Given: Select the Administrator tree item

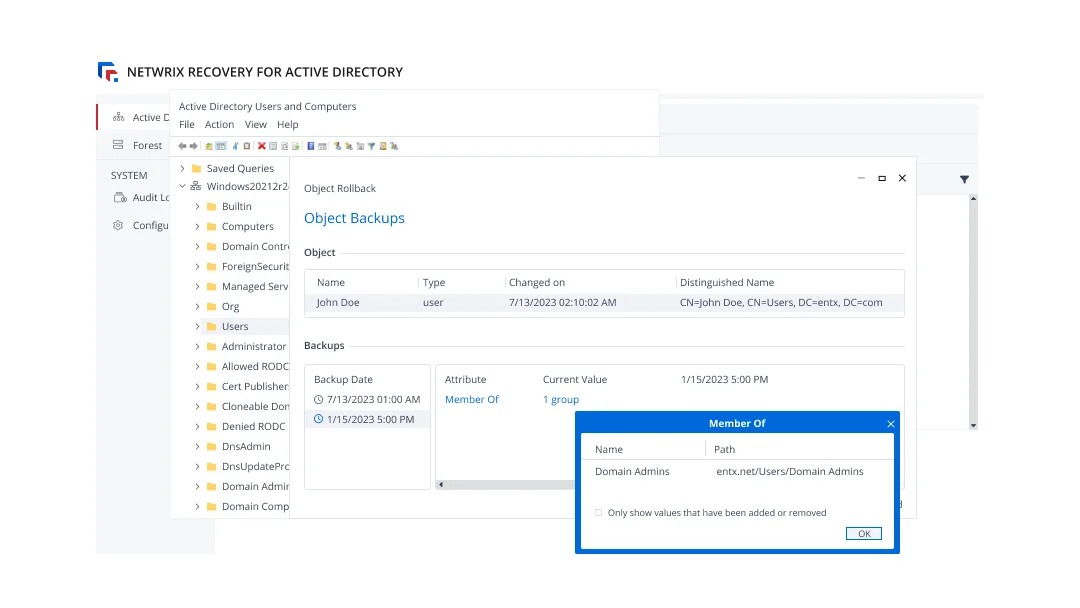Looking at the screenshot, I should tap(253, 346).
